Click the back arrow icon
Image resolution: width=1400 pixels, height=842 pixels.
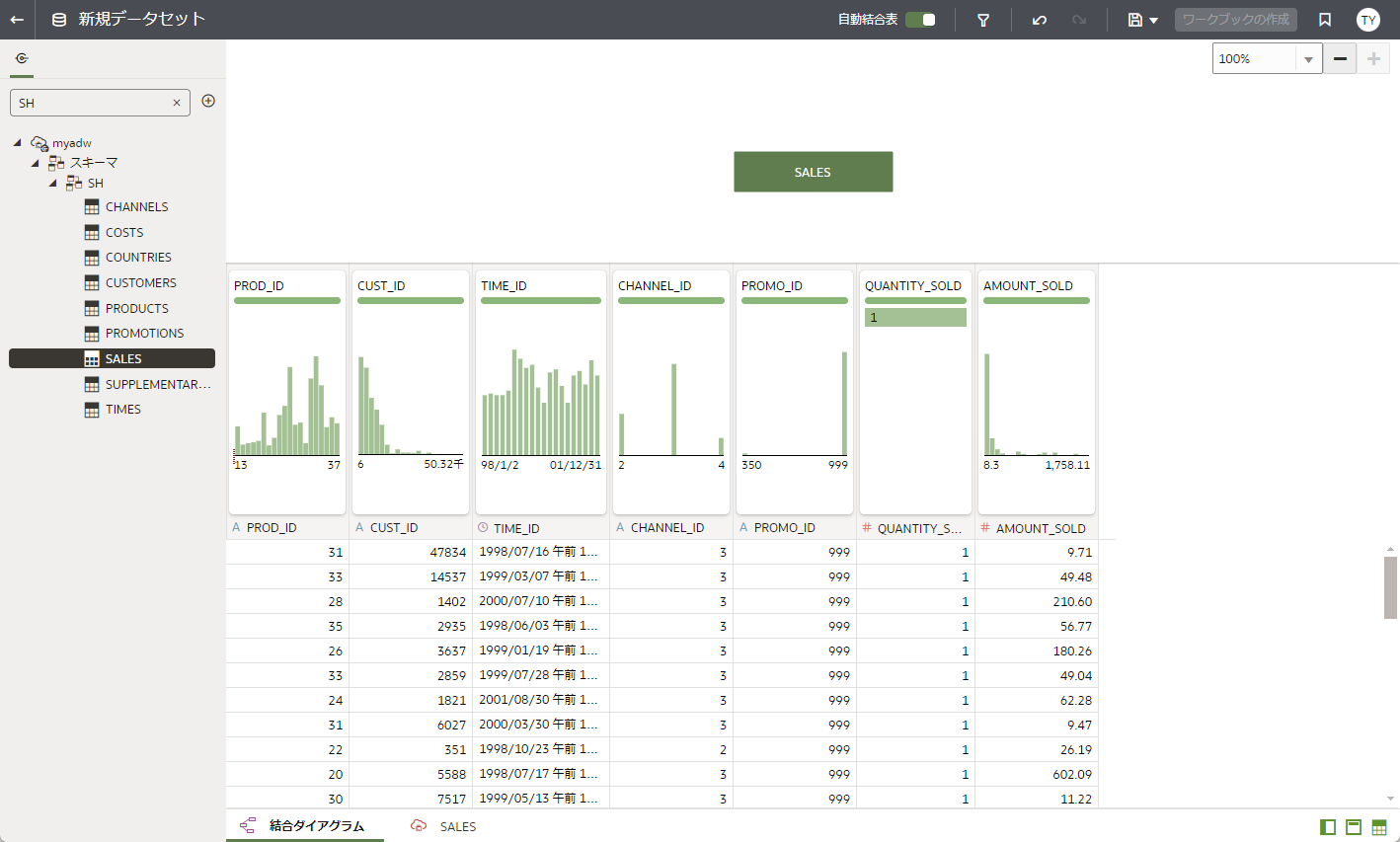coord(17,20)
